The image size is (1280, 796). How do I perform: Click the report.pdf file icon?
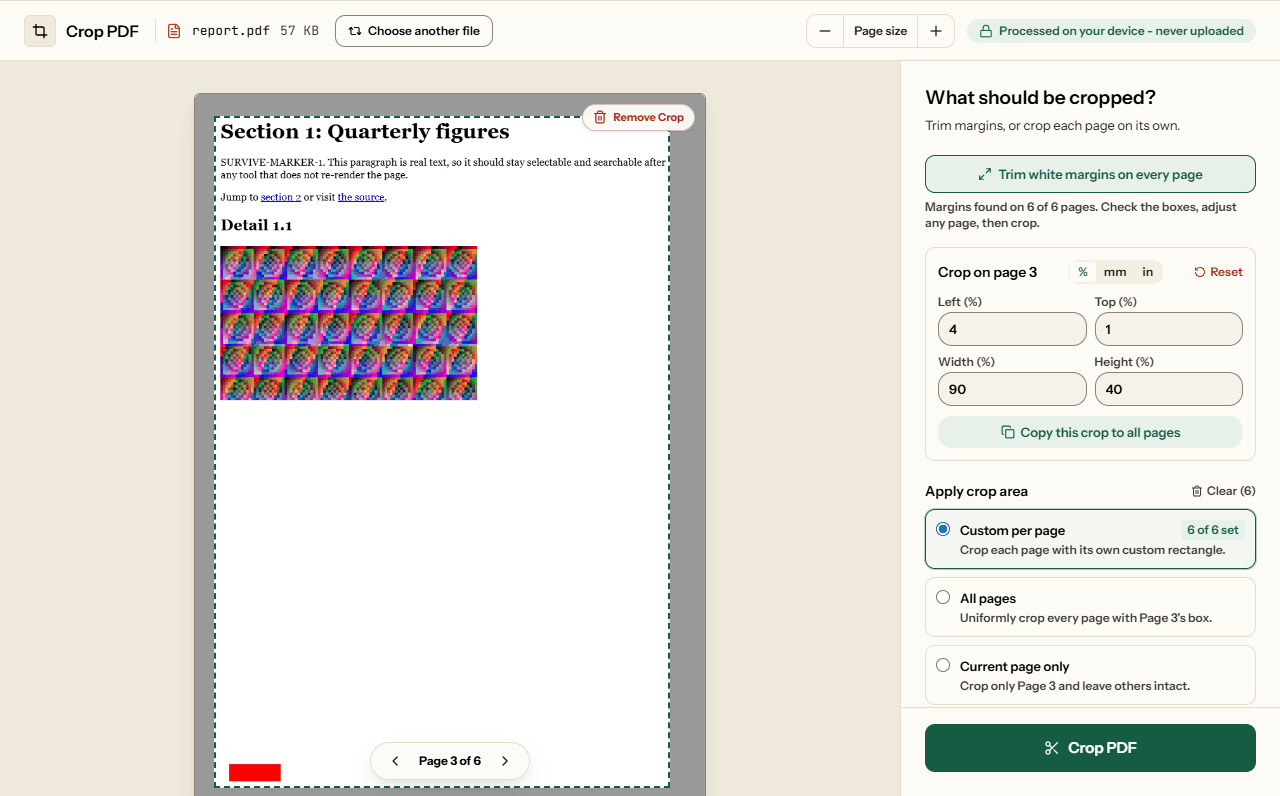pos(174,31)
